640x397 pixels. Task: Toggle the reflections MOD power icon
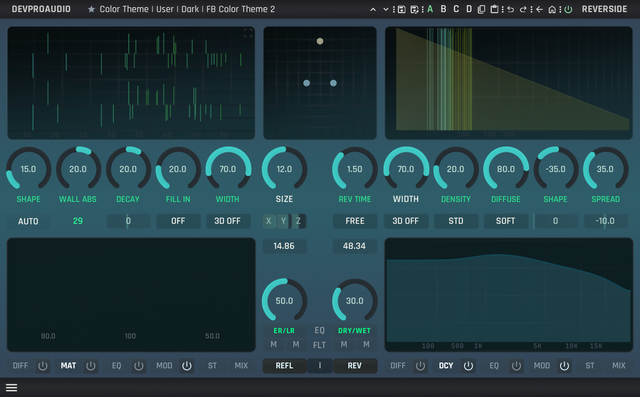[187, 366]
